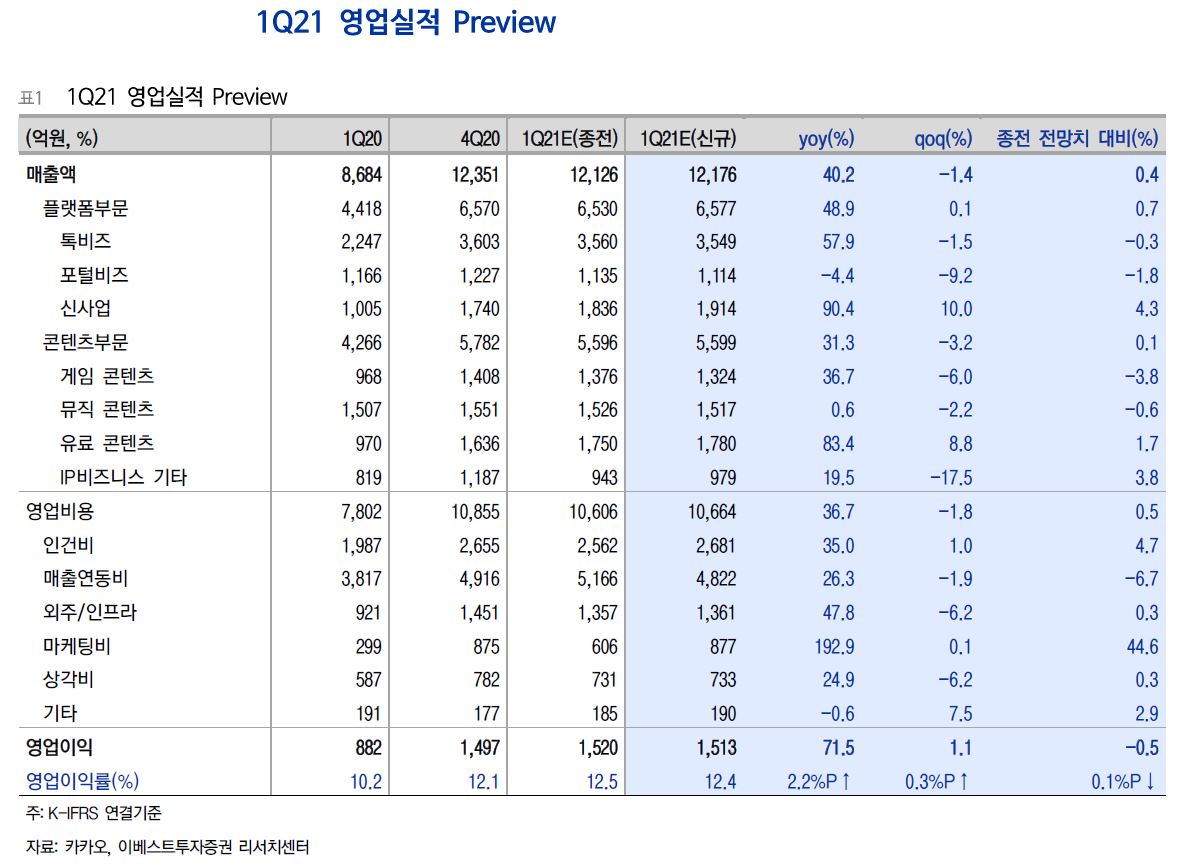Click the 1Q20 revenue value '8,684'

361,175
